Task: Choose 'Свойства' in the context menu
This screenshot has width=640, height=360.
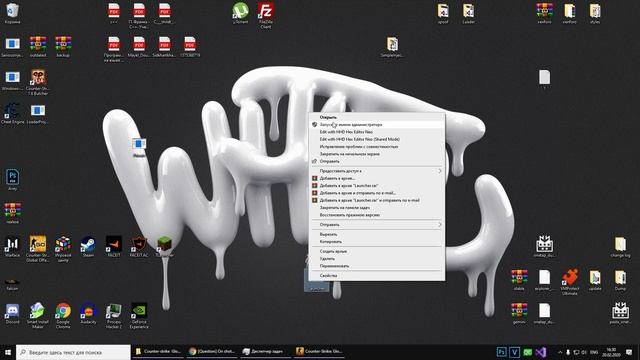Action: point(377,276)
